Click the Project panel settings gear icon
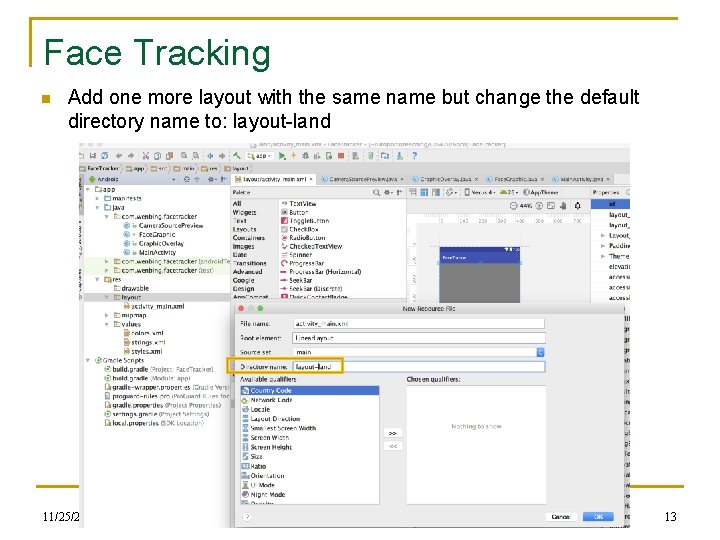The image size is (720, 540). pos(212,180)
